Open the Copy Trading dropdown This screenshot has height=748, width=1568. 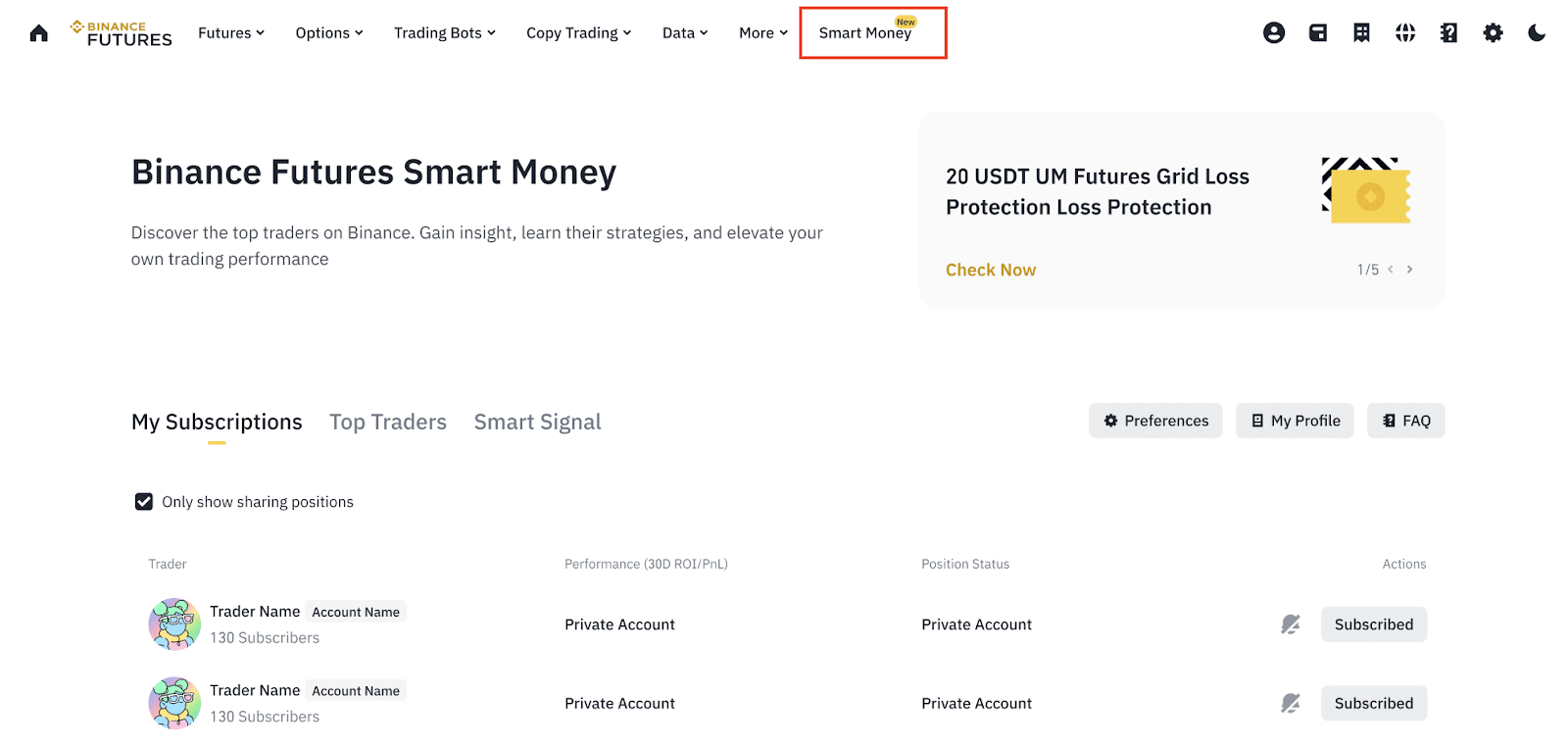[578, 33]
